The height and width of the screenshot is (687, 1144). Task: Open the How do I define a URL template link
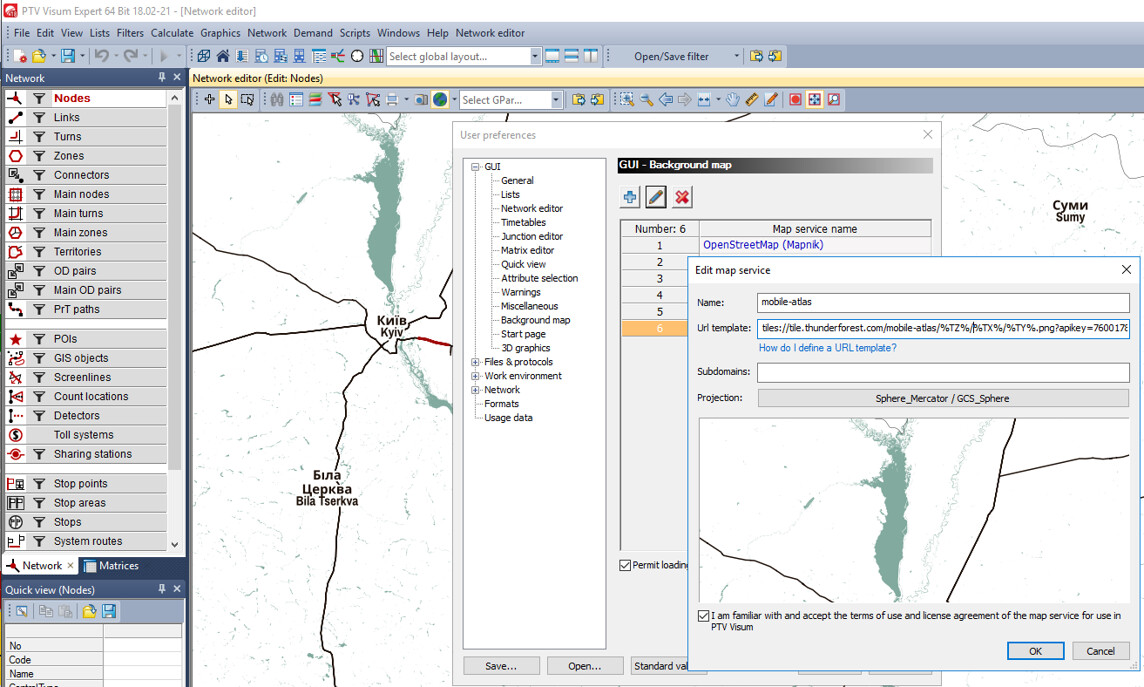(827, 348)
